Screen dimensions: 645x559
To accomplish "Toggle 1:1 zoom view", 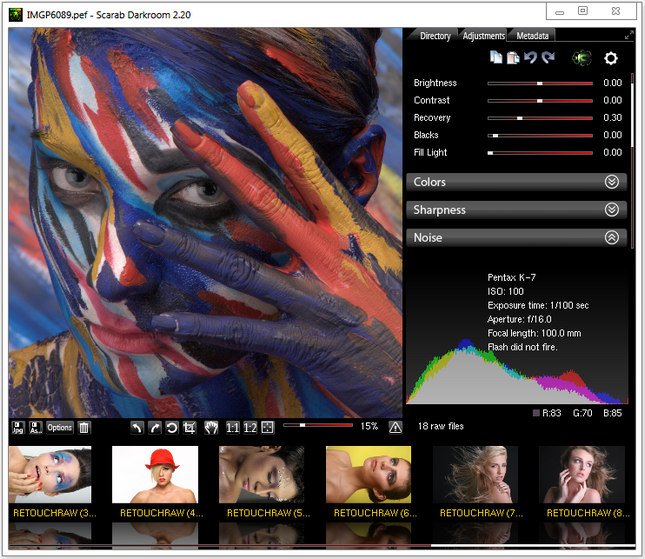I will click(x=232, y=427).
